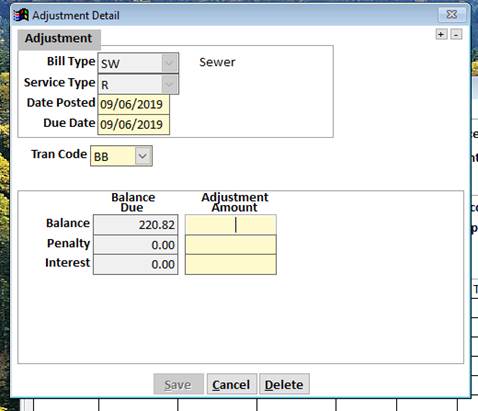Click the Due Date label
Screen dimensions: 478x411
[69, 123]
